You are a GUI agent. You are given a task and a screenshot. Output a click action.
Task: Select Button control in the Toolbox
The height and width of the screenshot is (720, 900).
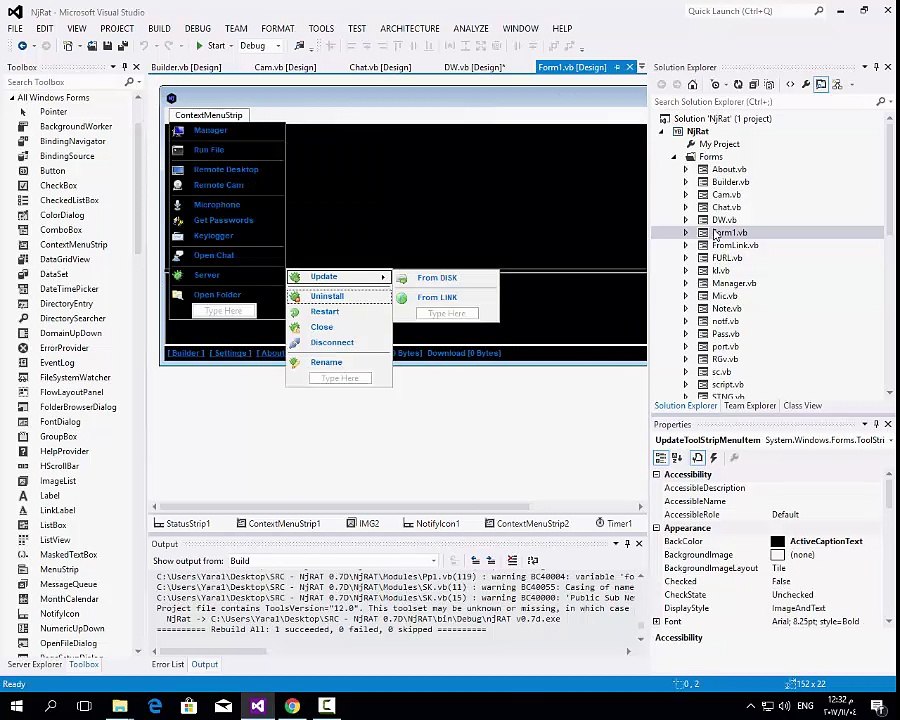52,171
